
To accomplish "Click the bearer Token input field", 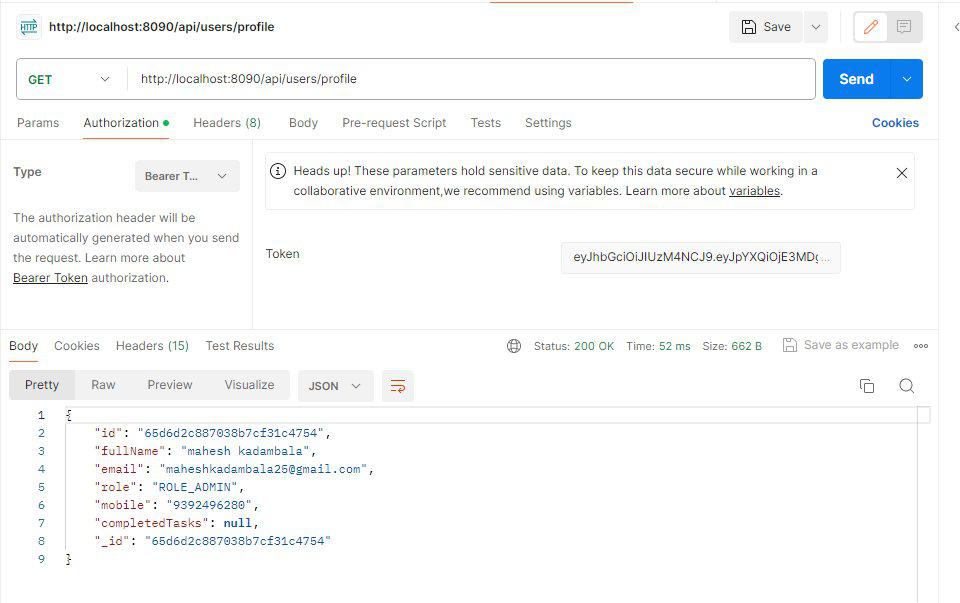I will 700,257.
